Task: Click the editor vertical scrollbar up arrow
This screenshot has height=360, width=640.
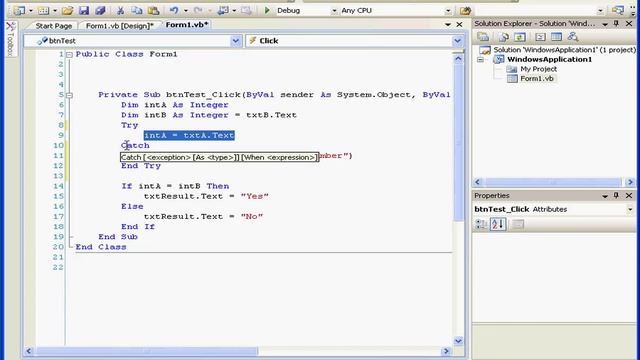Action: pos(458,58)
